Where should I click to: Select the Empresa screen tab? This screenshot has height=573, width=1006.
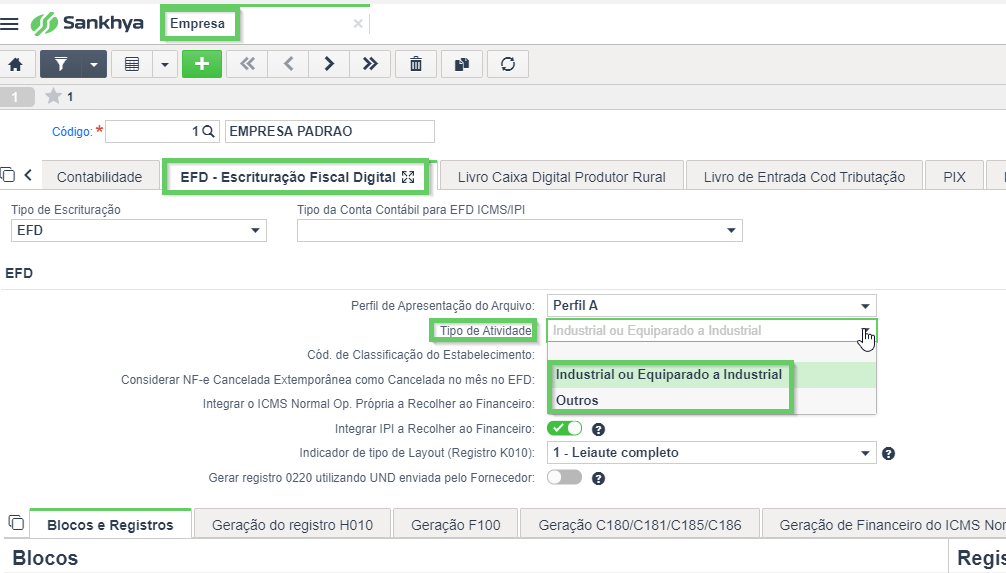pyautogui.click(x=198, y=24)
